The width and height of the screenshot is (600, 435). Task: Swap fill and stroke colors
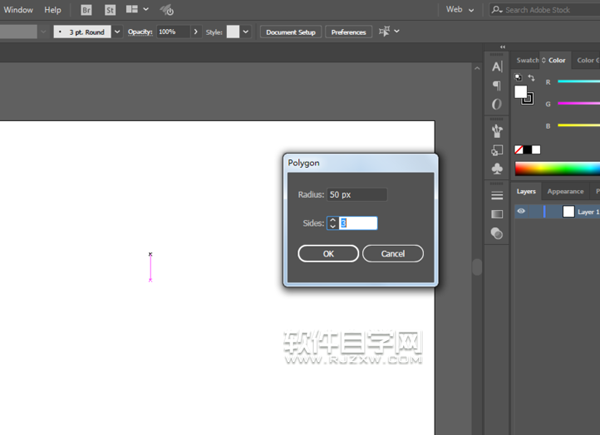(x=531, y=78)
